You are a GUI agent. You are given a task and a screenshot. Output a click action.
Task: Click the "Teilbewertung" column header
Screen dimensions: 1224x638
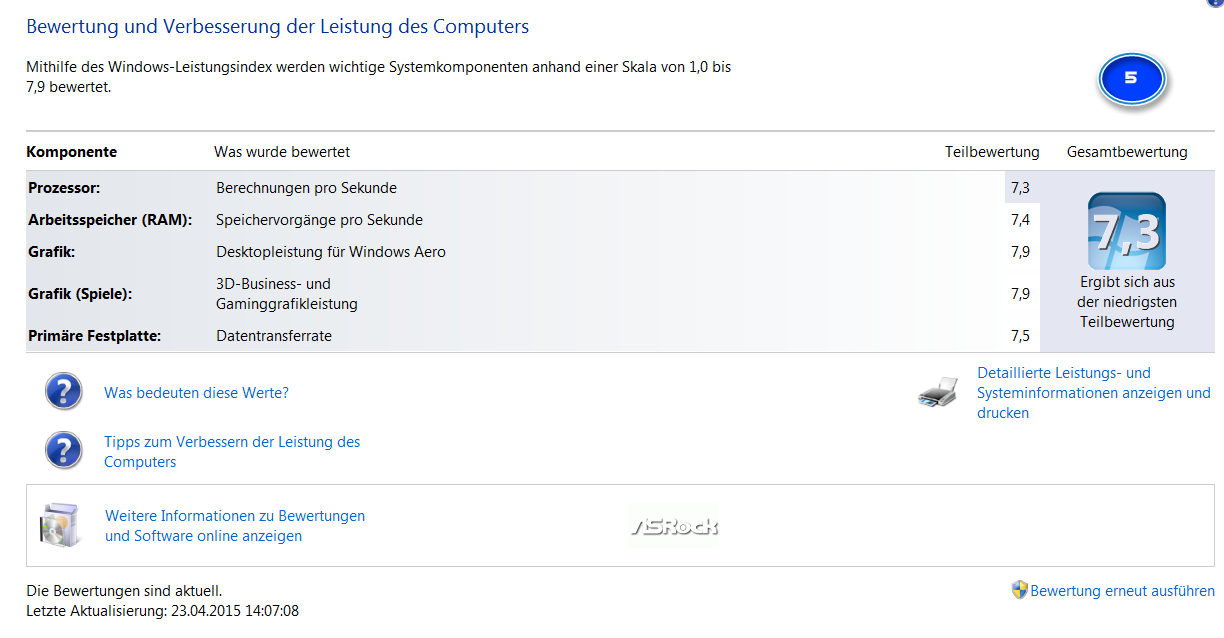[992, 152]
